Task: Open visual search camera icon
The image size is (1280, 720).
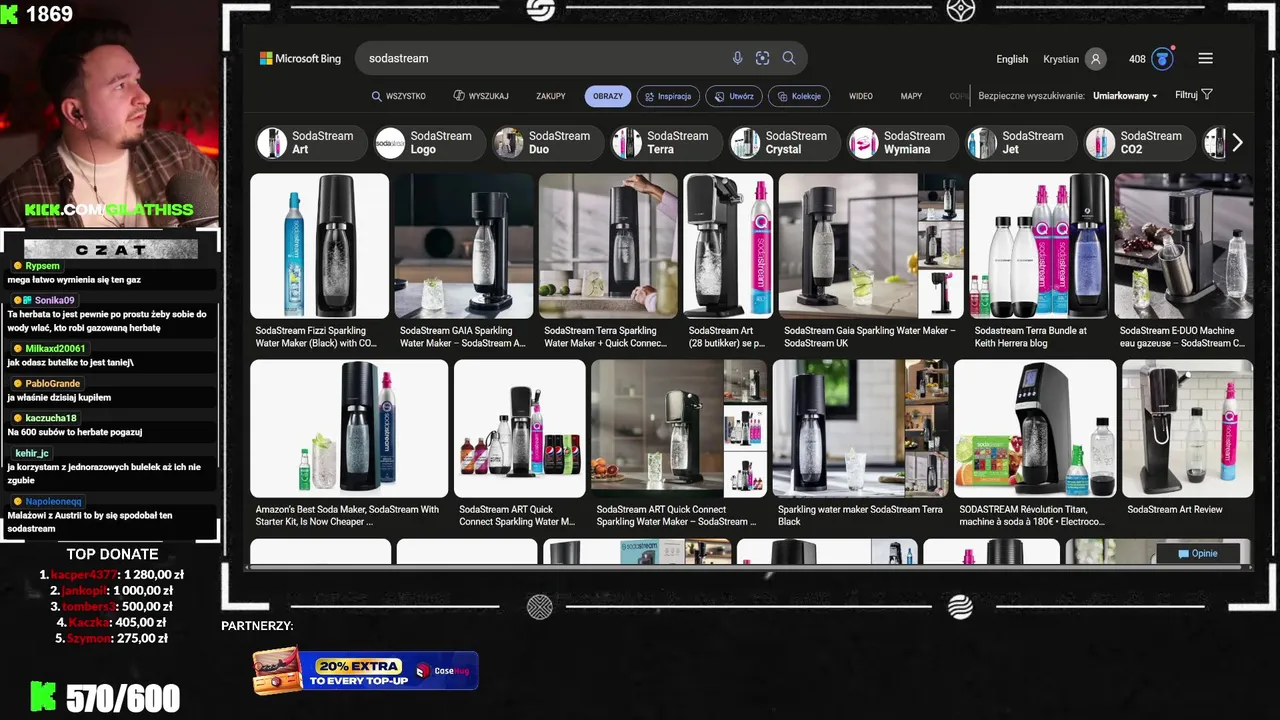Action: pos(762,58)
